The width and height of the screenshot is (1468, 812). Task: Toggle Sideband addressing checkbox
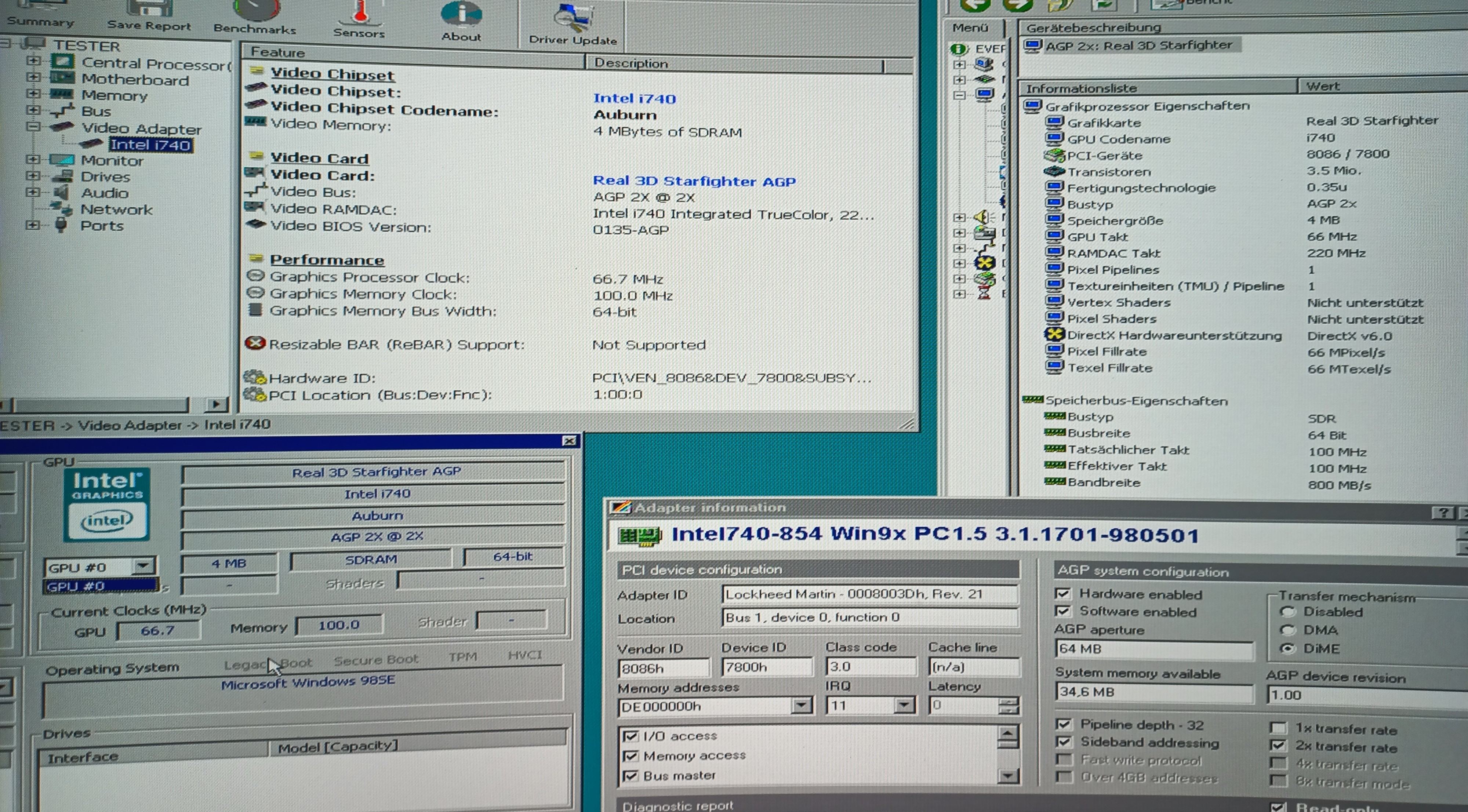1064,742
